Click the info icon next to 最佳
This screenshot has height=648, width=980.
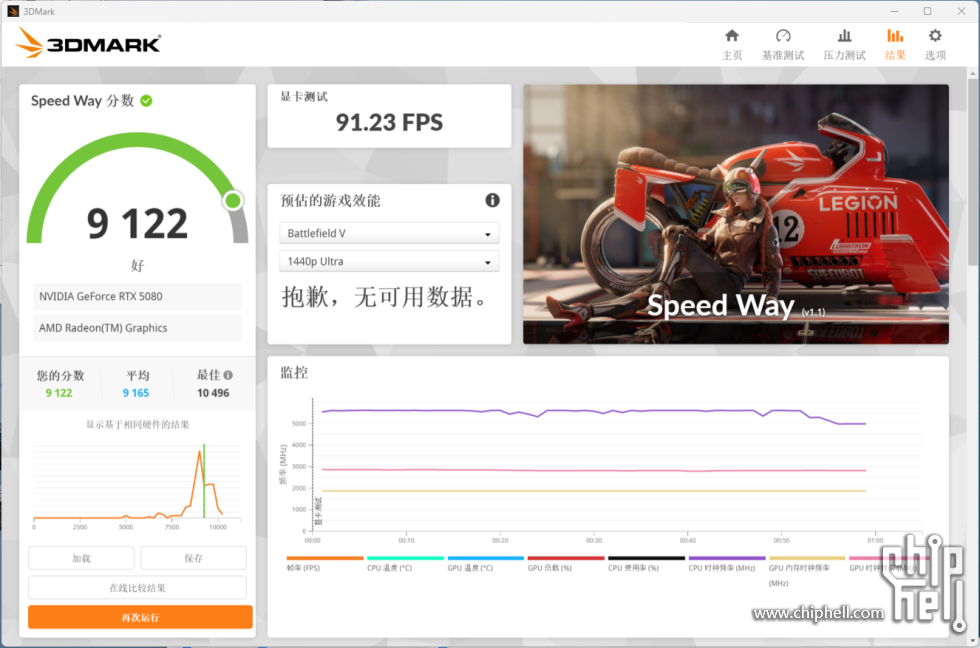pyautogui.click(x=228, y=375)
